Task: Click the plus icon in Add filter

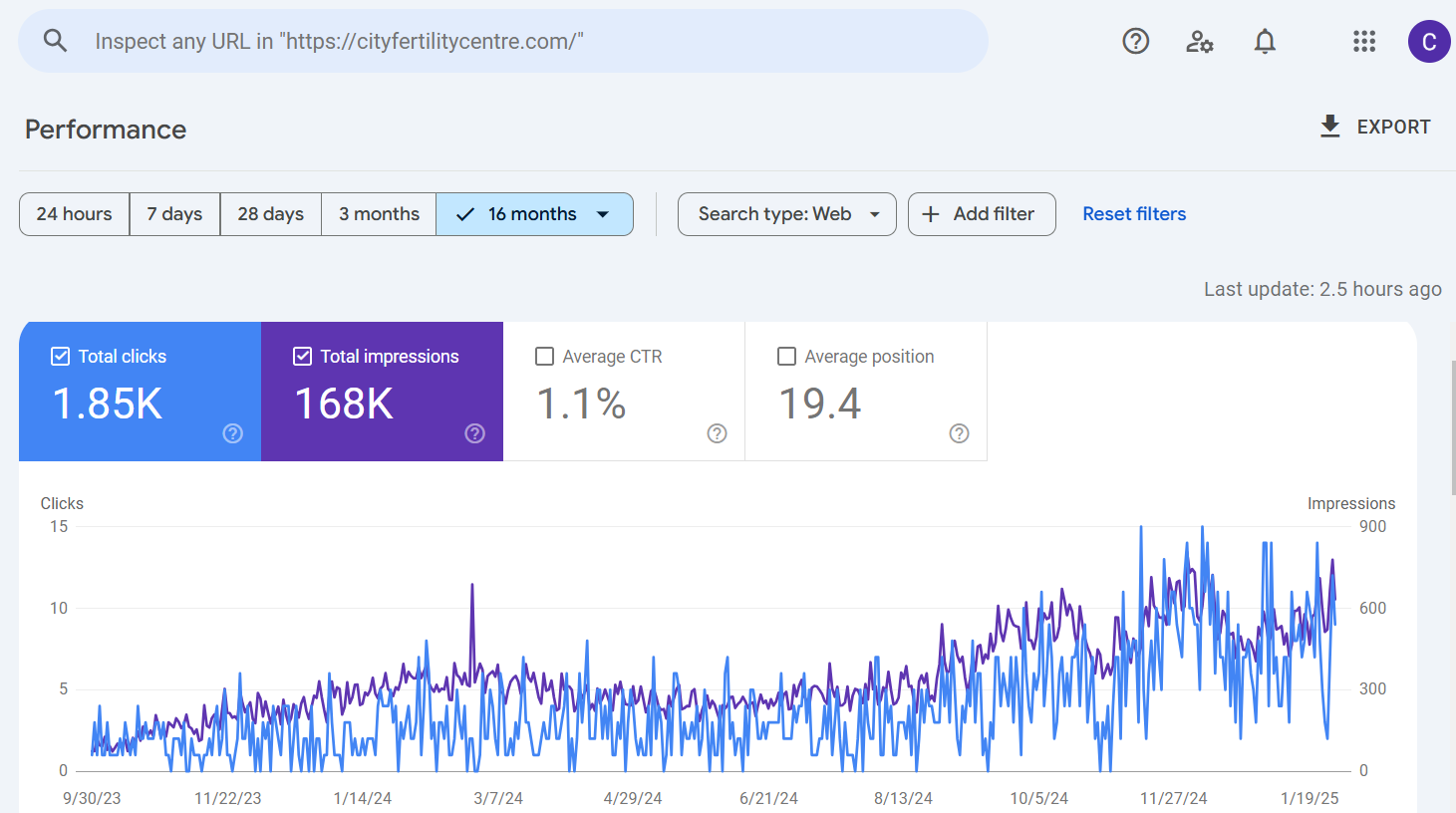Action: tap(931, 214)
